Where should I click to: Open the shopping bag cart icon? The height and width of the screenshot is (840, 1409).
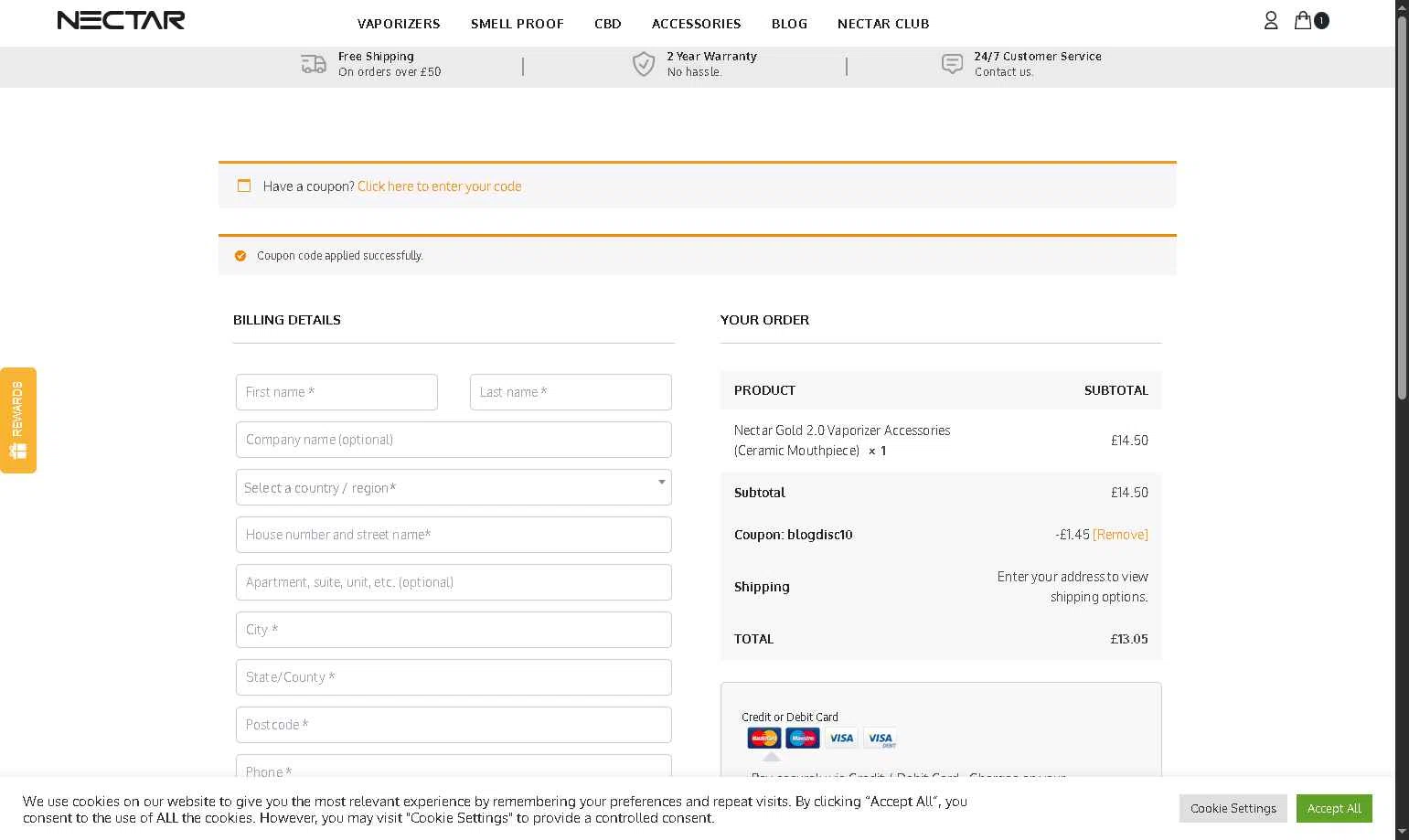point(1303,20)
